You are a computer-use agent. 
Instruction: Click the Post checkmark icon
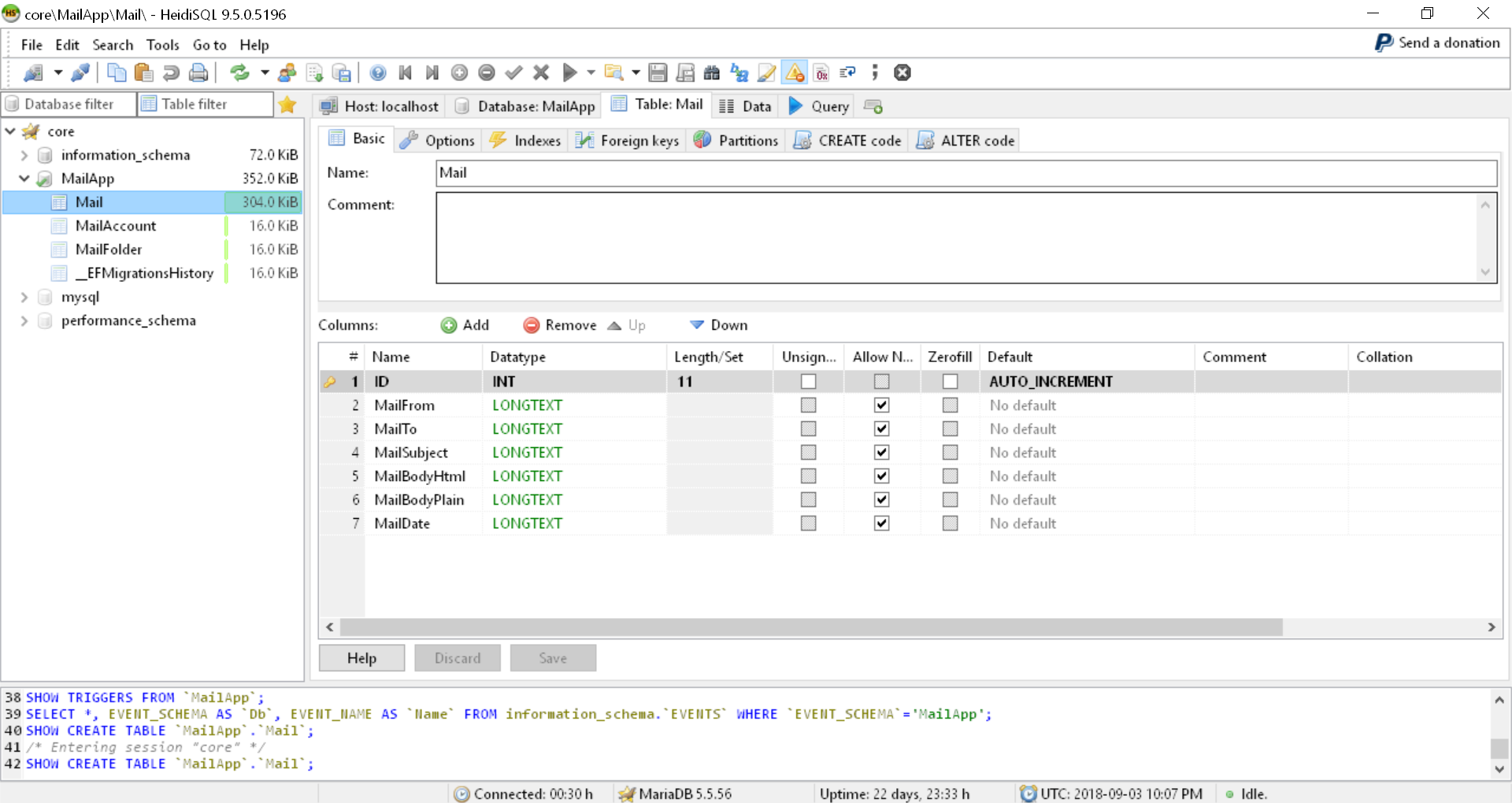point(513,73)
